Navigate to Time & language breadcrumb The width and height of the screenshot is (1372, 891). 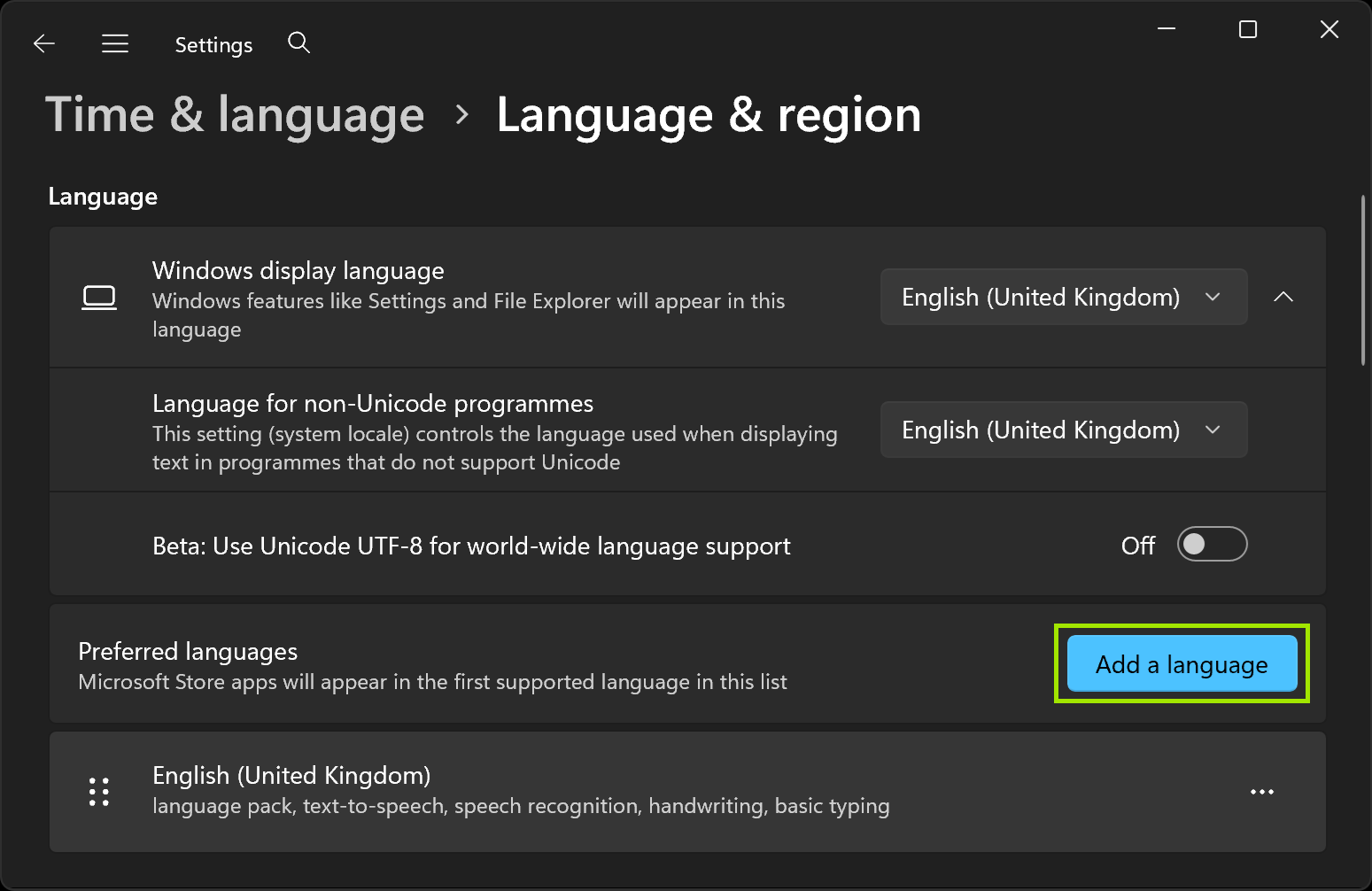point(235,114)
